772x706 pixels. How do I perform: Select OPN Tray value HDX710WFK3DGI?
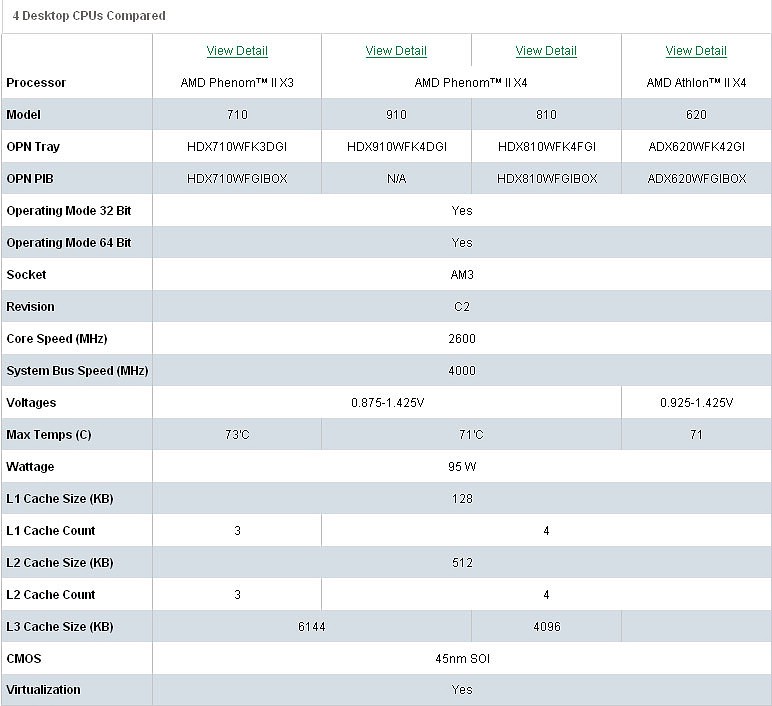237,147
